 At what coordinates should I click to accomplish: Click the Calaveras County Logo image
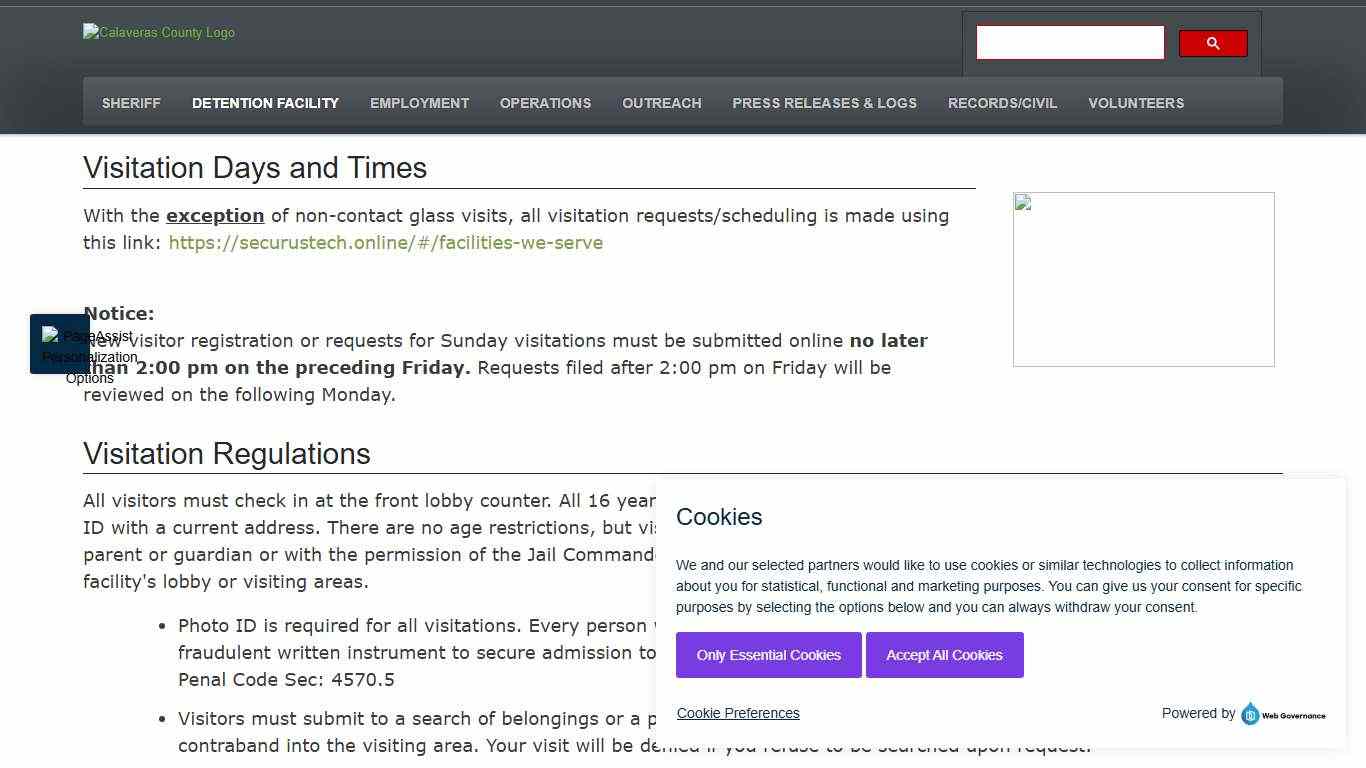159,33
